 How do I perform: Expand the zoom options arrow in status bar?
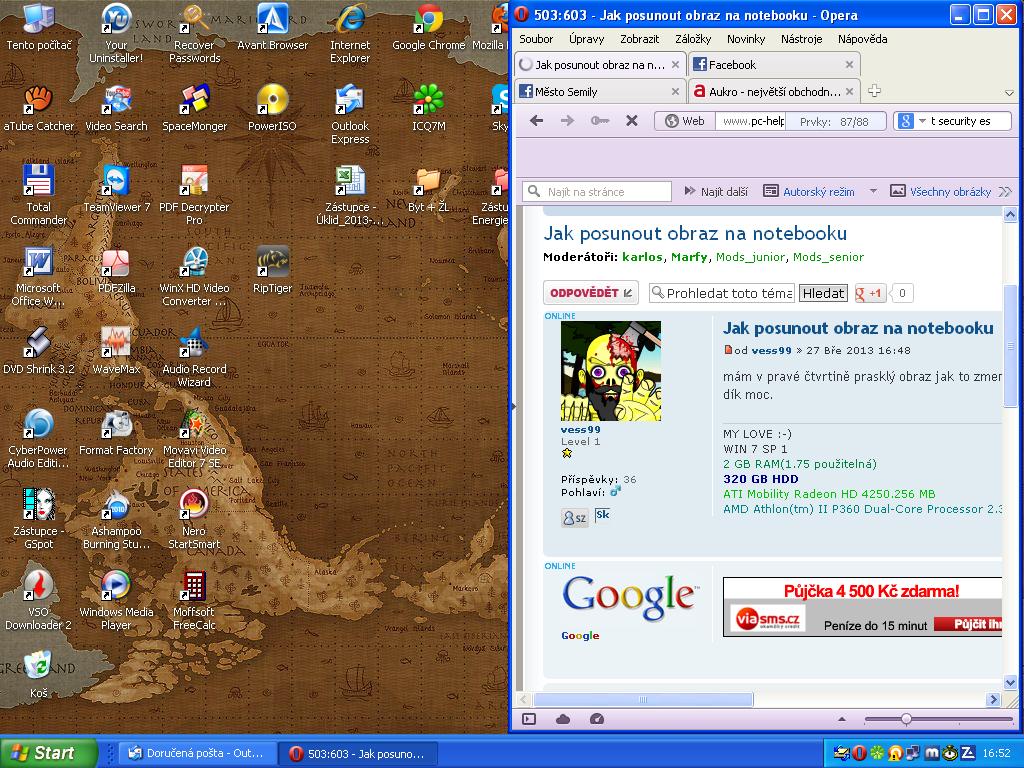[842, 719]
